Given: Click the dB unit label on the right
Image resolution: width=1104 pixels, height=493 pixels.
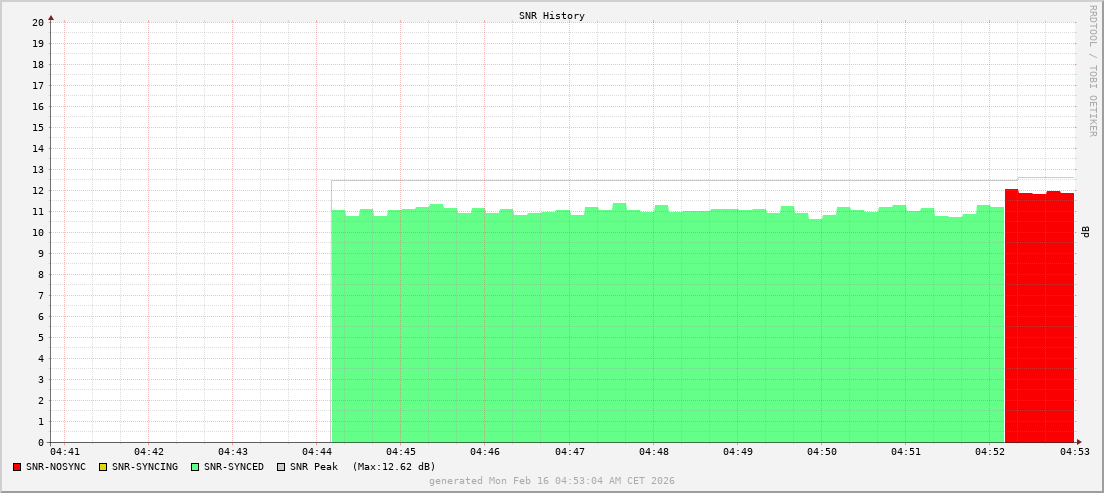Looking at the screenshot, I should pos(1086,232).
